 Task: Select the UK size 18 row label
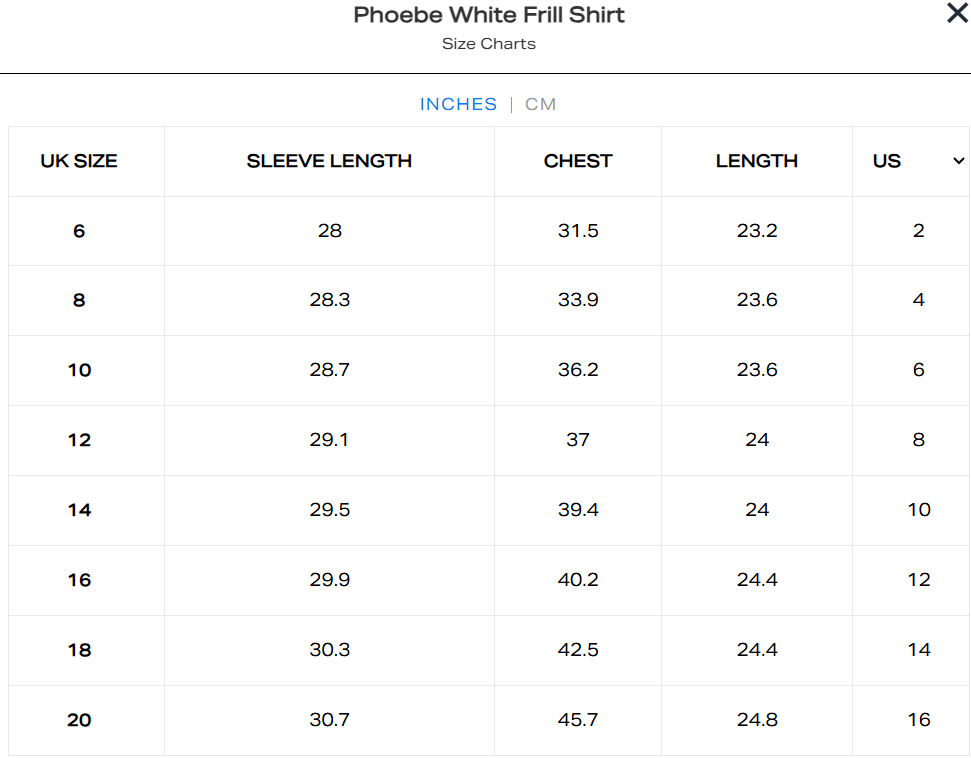[x=79, y=650]
